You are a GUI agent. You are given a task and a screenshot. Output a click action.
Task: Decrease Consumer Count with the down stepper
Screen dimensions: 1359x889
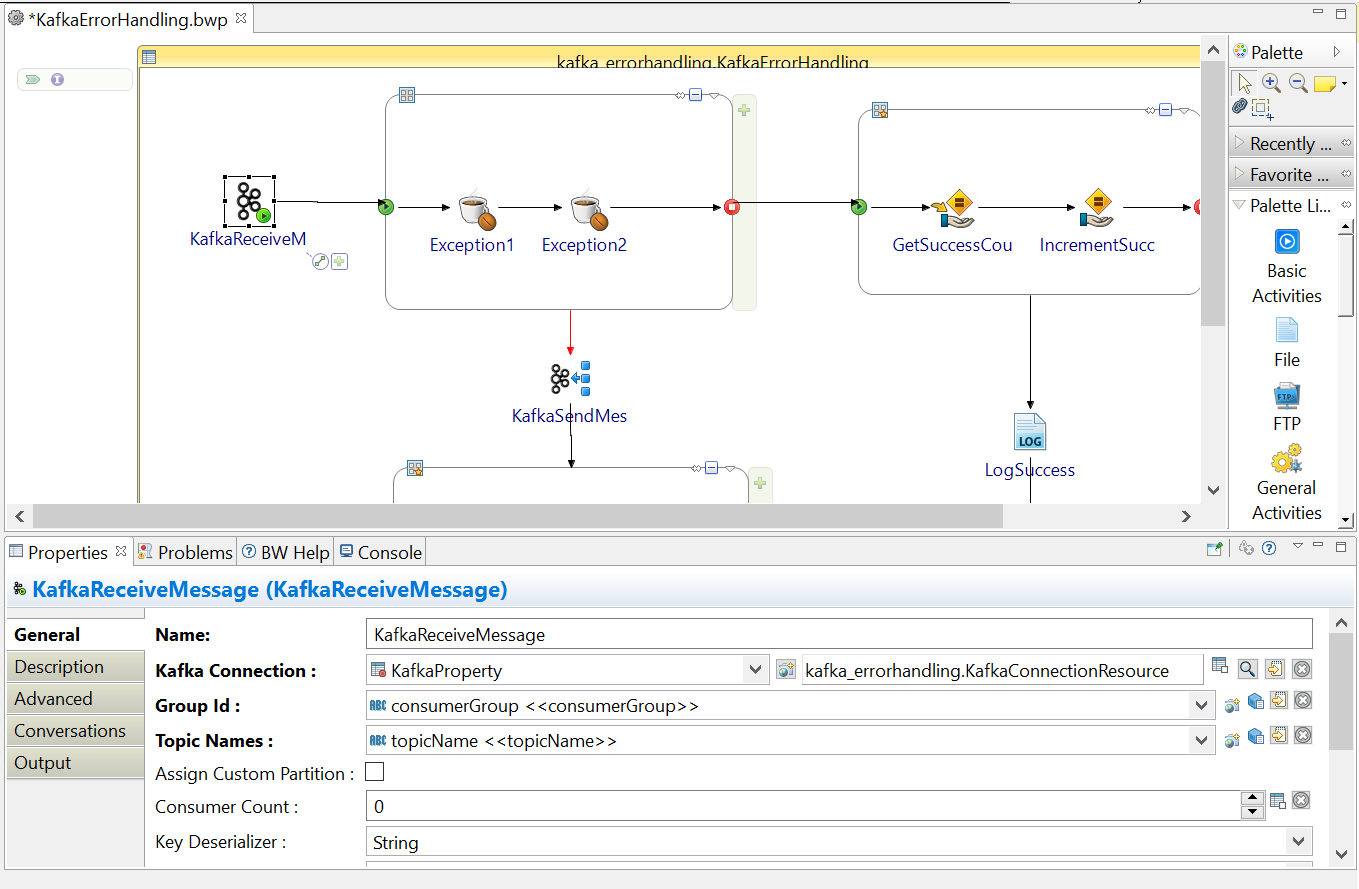coord(1253,811)
